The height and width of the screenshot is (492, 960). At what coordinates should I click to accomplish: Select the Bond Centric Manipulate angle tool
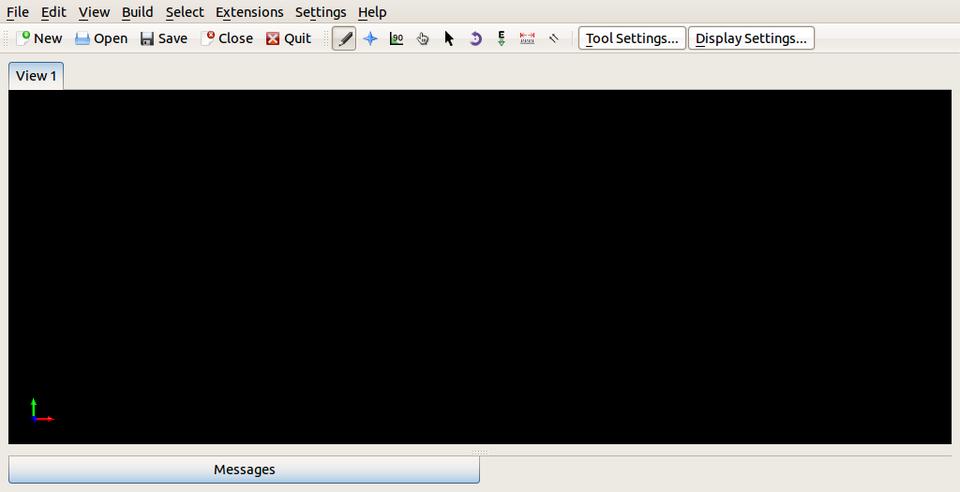[x=397, y=39]
